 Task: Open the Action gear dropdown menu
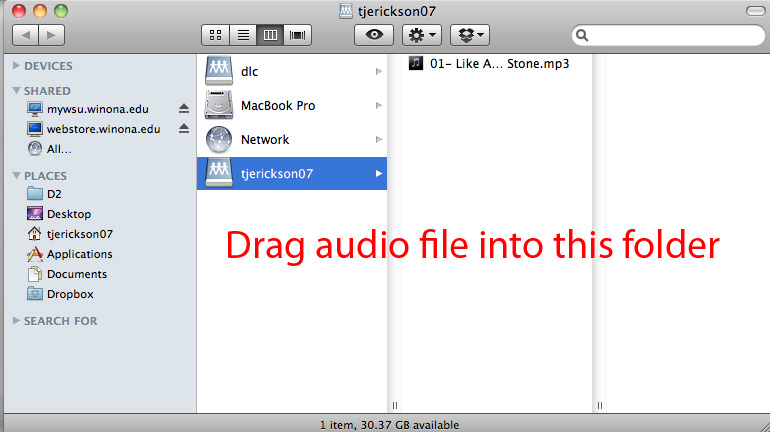click(x=421, y=35)
